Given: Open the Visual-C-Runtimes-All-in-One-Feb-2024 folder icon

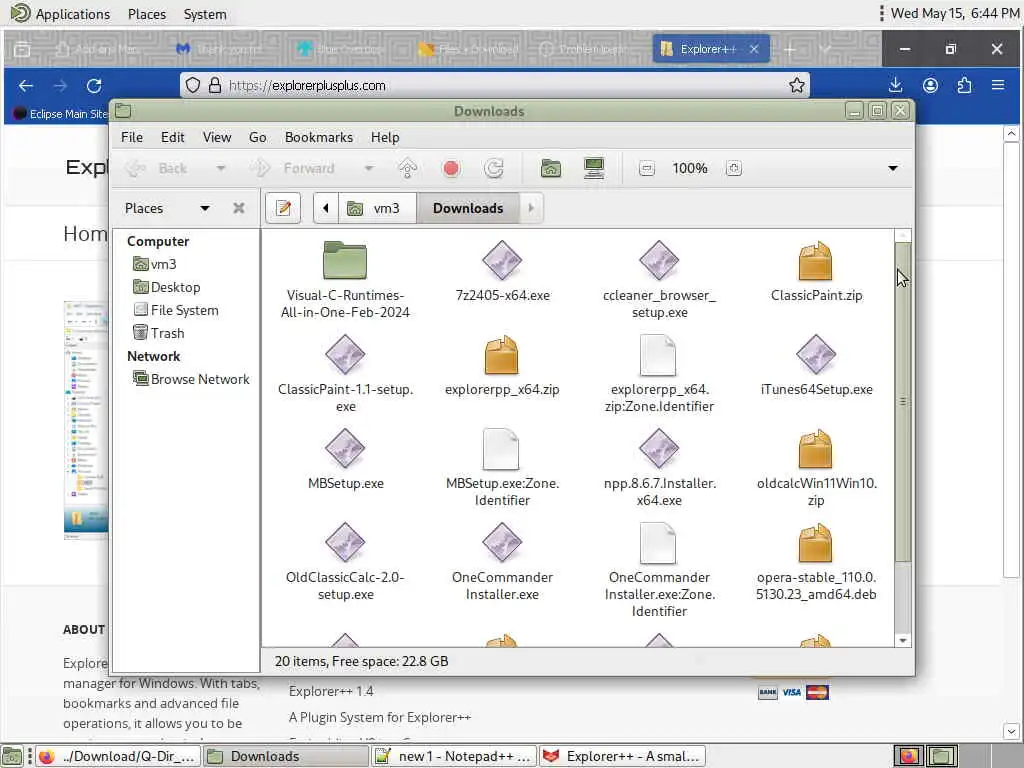Looking at the screenshot, I should 345,260.
